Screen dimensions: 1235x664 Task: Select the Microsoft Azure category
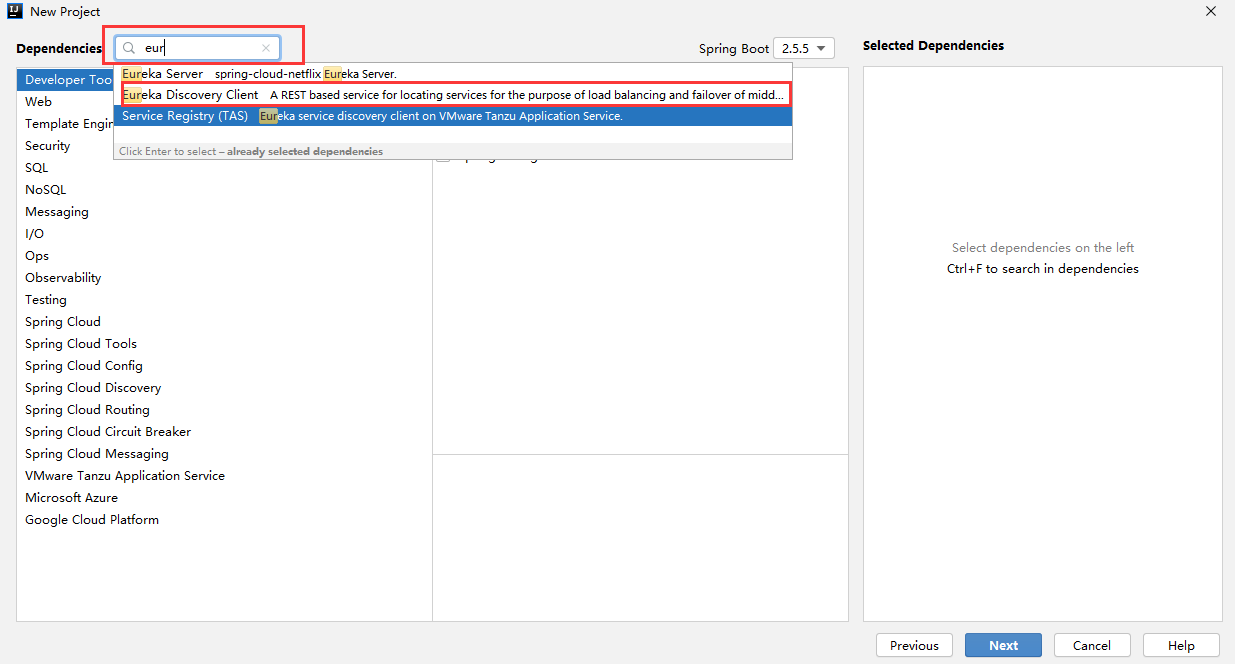coord(224,498)
